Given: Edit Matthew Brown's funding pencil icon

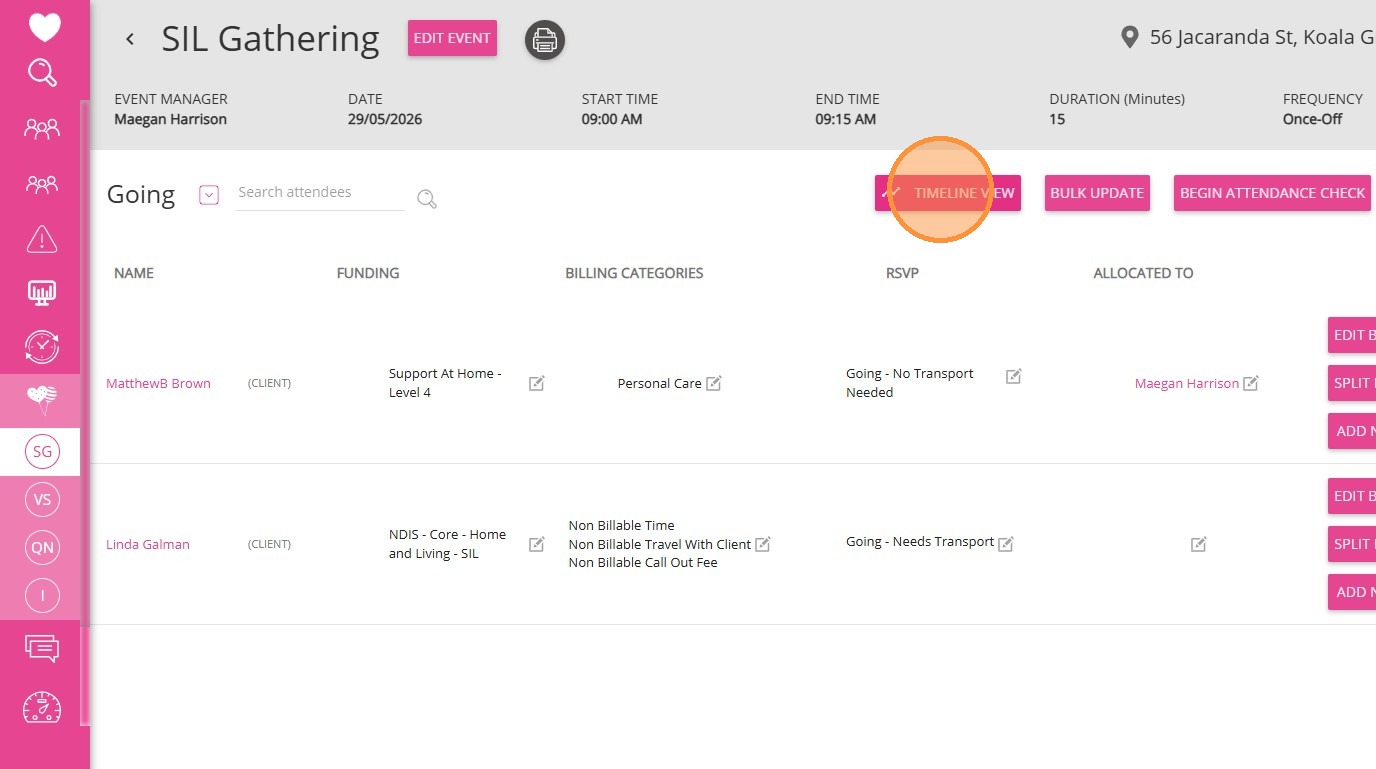Looking at the screenshot, I should coord(537,383).
